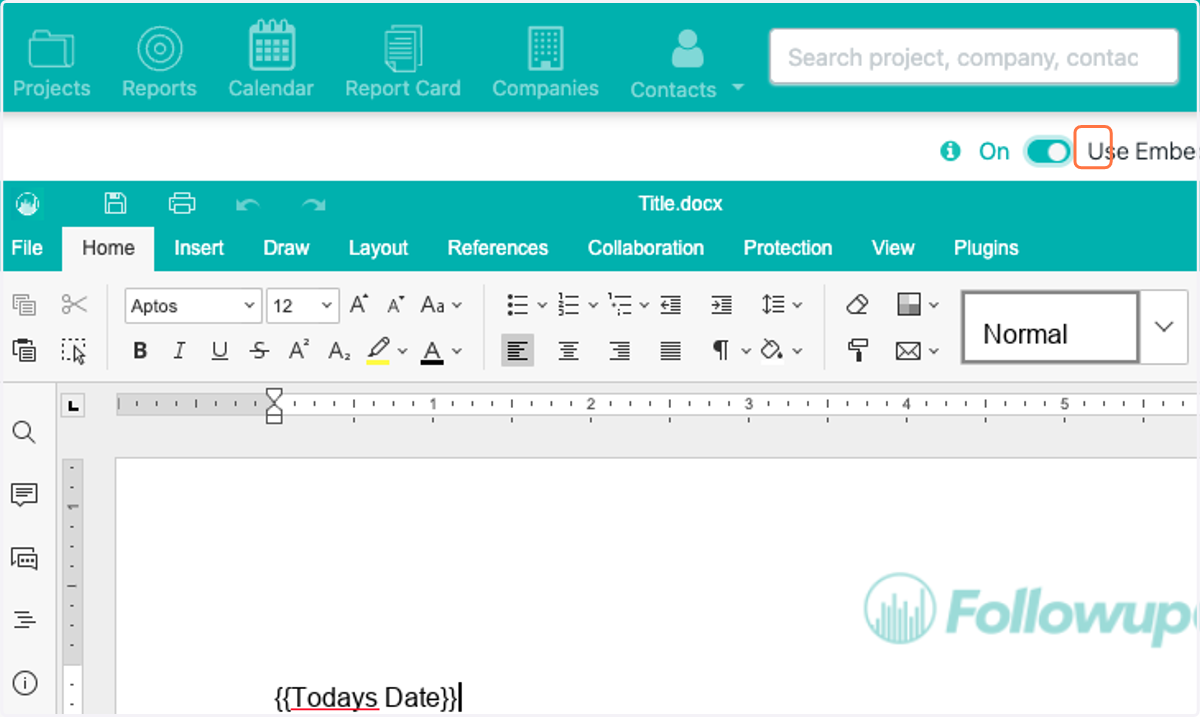Viewport: 1200px width, 717px height.
Task: Toggle strikethrough formatting
Action: (x=259, y=350)
